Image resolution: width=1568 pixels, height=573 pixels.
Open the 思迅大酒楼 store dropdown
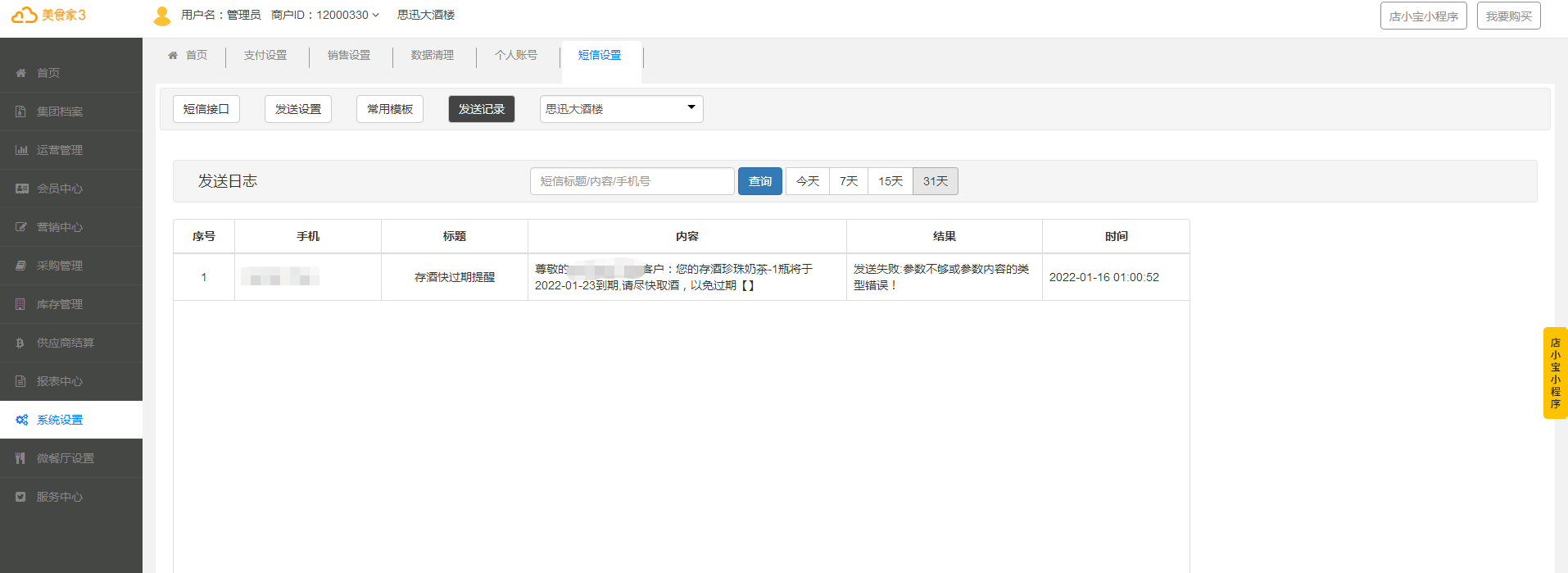point(621,109)
